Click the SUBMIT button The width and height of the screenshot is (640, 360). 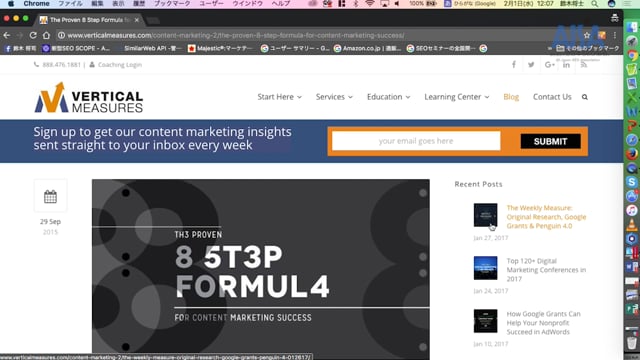pos(550,141)
